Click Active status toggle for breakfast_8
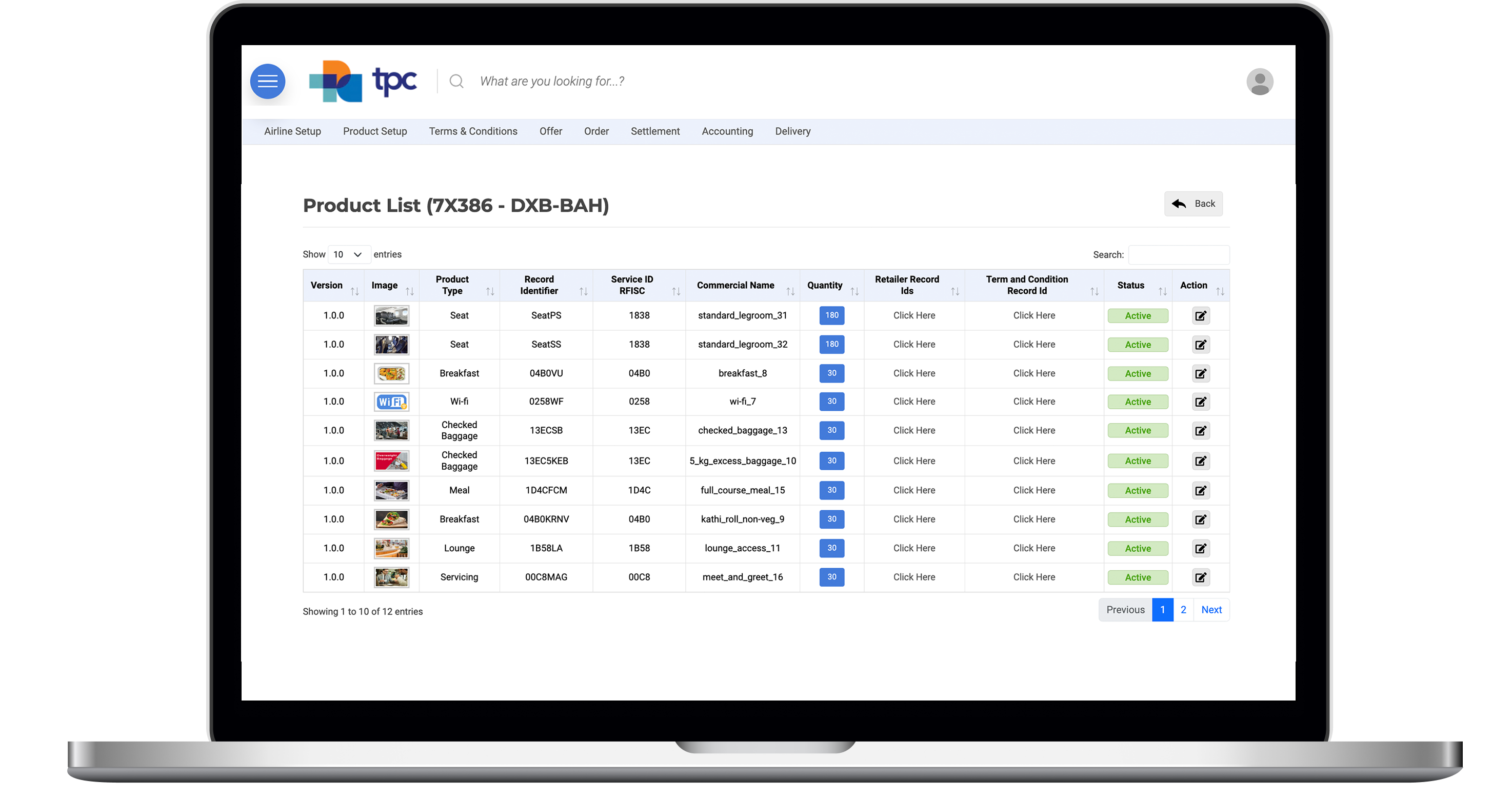 [x=1137, y=373]
